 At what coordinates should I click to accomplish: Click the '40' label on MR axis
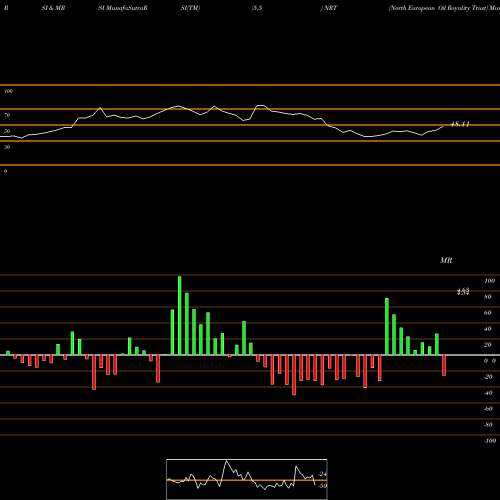pos(488,329)
